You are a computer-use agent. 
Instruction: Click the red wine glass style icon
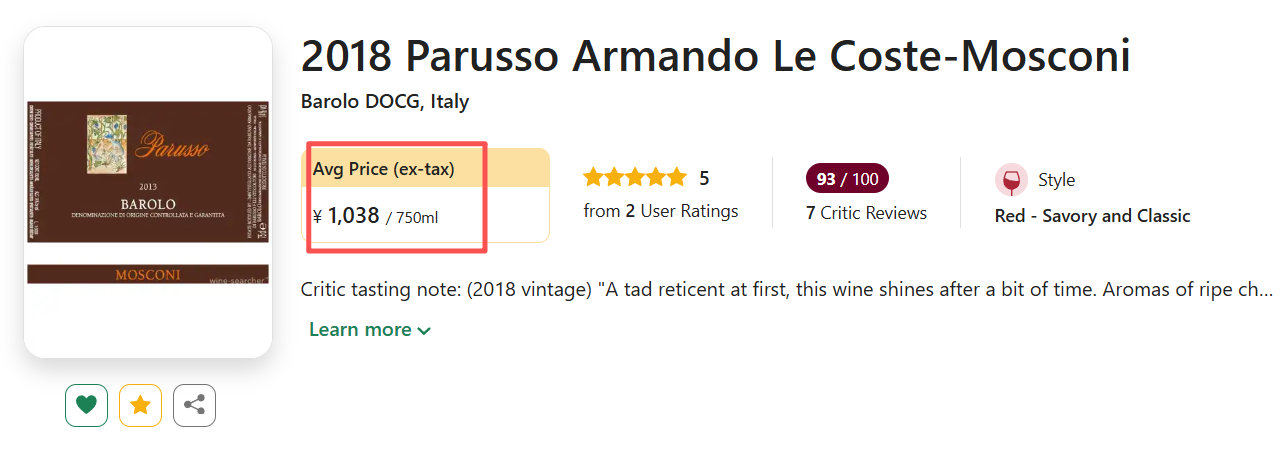coord(1011,180)
